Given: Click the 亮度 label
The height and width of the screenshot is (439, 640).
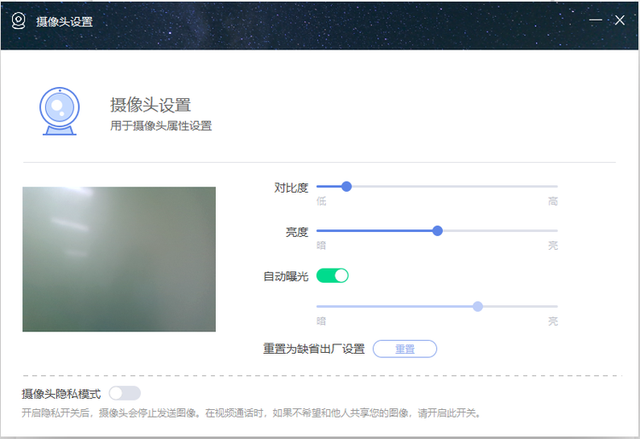Looking at the screenshot, I should click(297, 232).
